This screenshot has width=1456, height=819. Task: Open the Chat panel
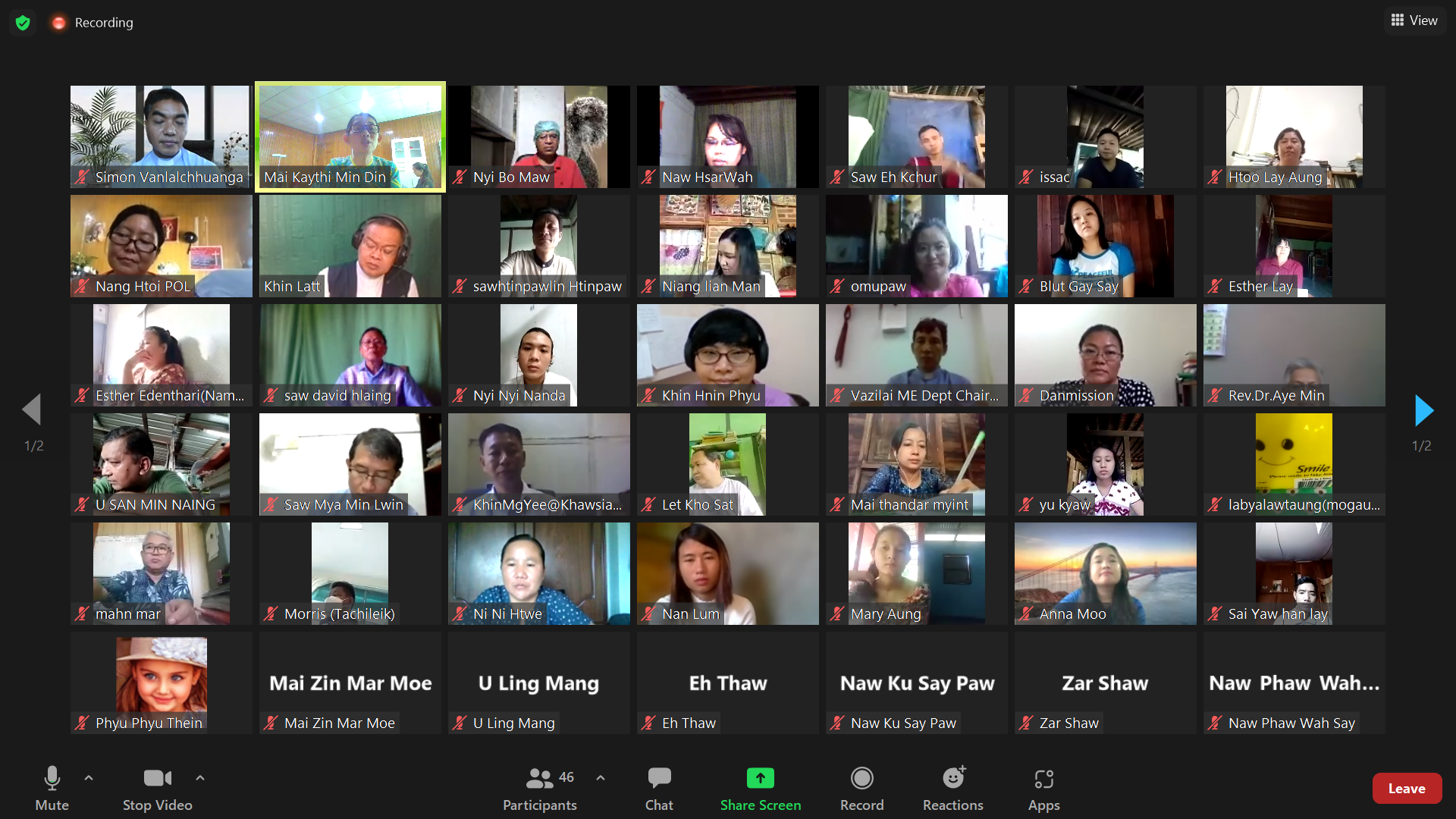point(658,789)
